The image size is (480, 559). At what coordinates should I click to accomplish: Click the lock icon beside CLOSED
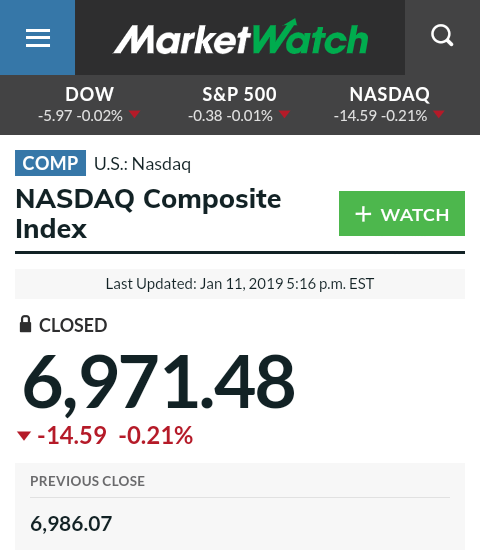coord(25,324)
